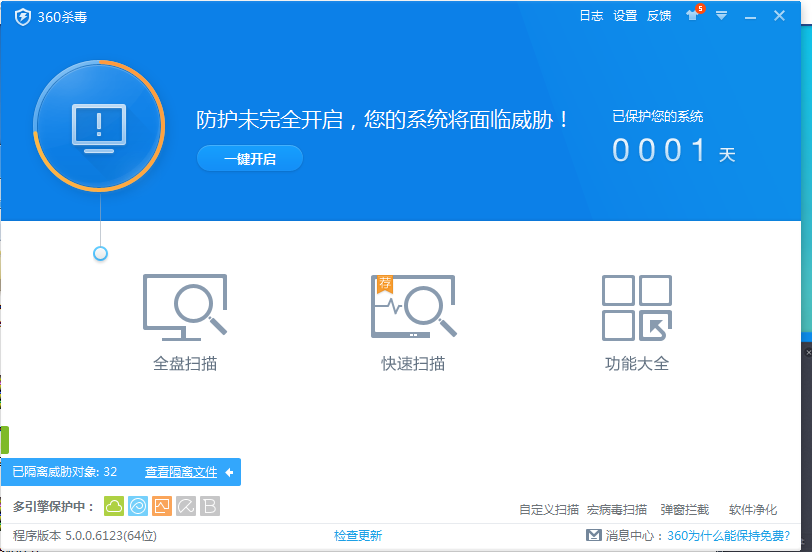Image resolution: width=812 pixels, height=552 pixels.
Task: Open 软件净化 software cleanup
Action: tap(753, 510)
